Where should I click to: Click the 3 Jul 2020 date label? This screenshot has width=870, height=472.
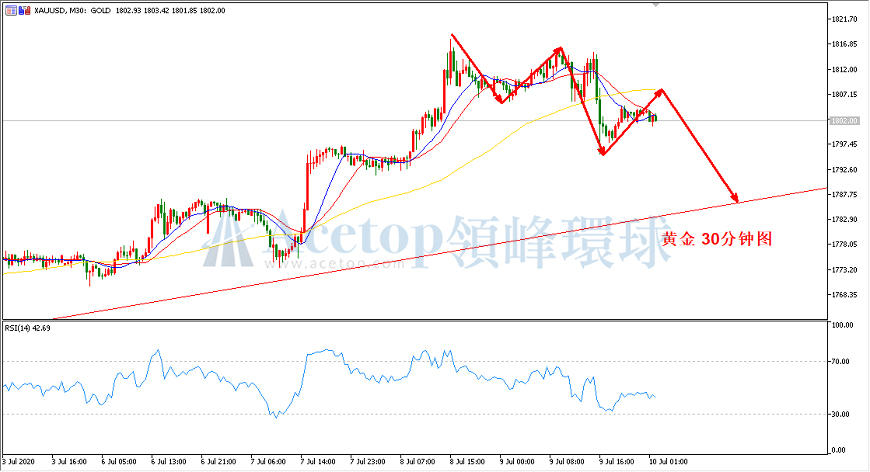coord(18,461)
